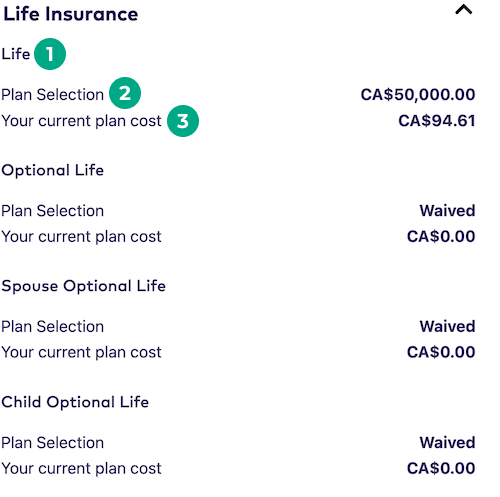Click Plan Selection label under Child Optional Life
Screen dimensions: 500x497
pos(53,443)
